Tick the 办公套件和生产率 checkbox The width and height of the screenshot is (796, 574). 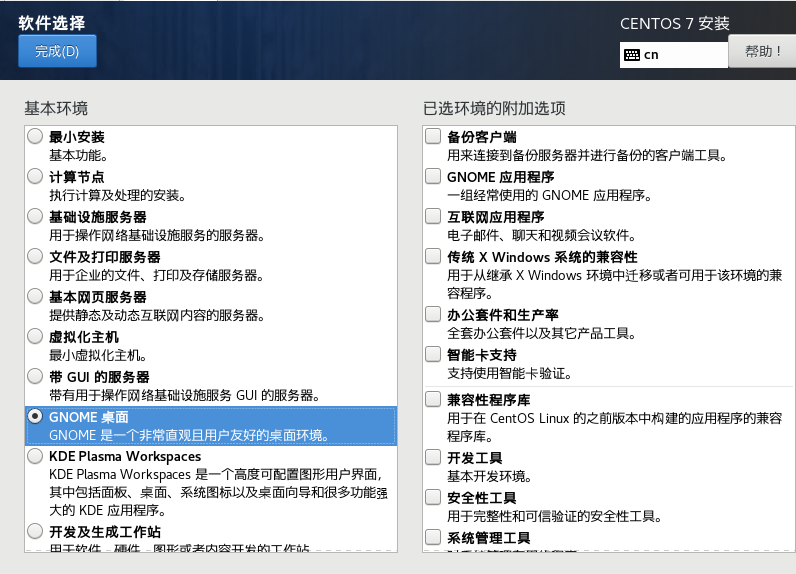tap(433, 314)
